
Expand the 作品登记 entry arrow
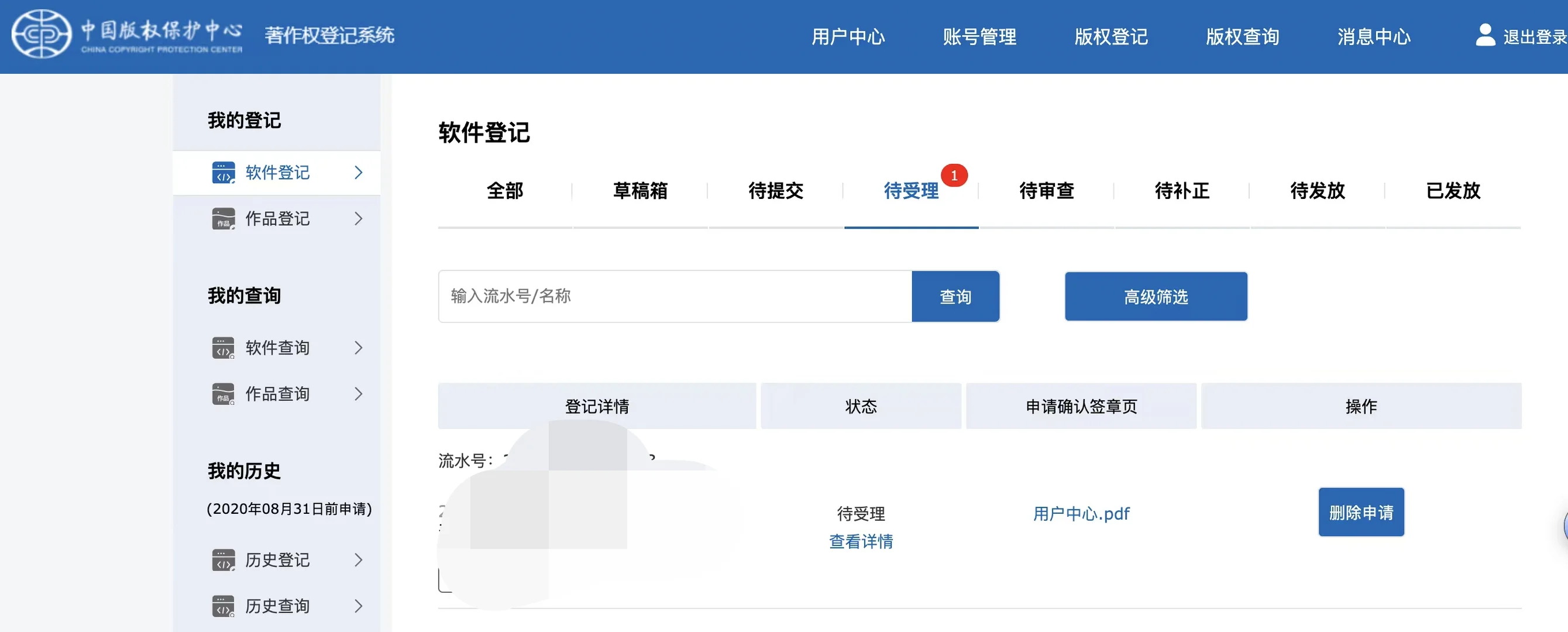[358, 219]
